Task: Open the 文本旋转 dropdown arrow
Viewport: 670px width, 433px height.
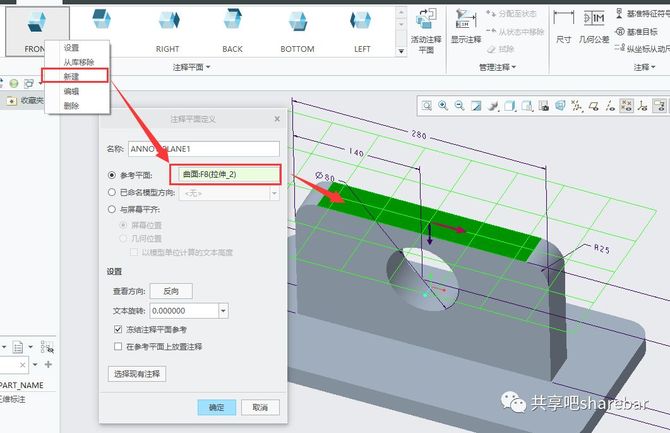Action: point(223,311)
